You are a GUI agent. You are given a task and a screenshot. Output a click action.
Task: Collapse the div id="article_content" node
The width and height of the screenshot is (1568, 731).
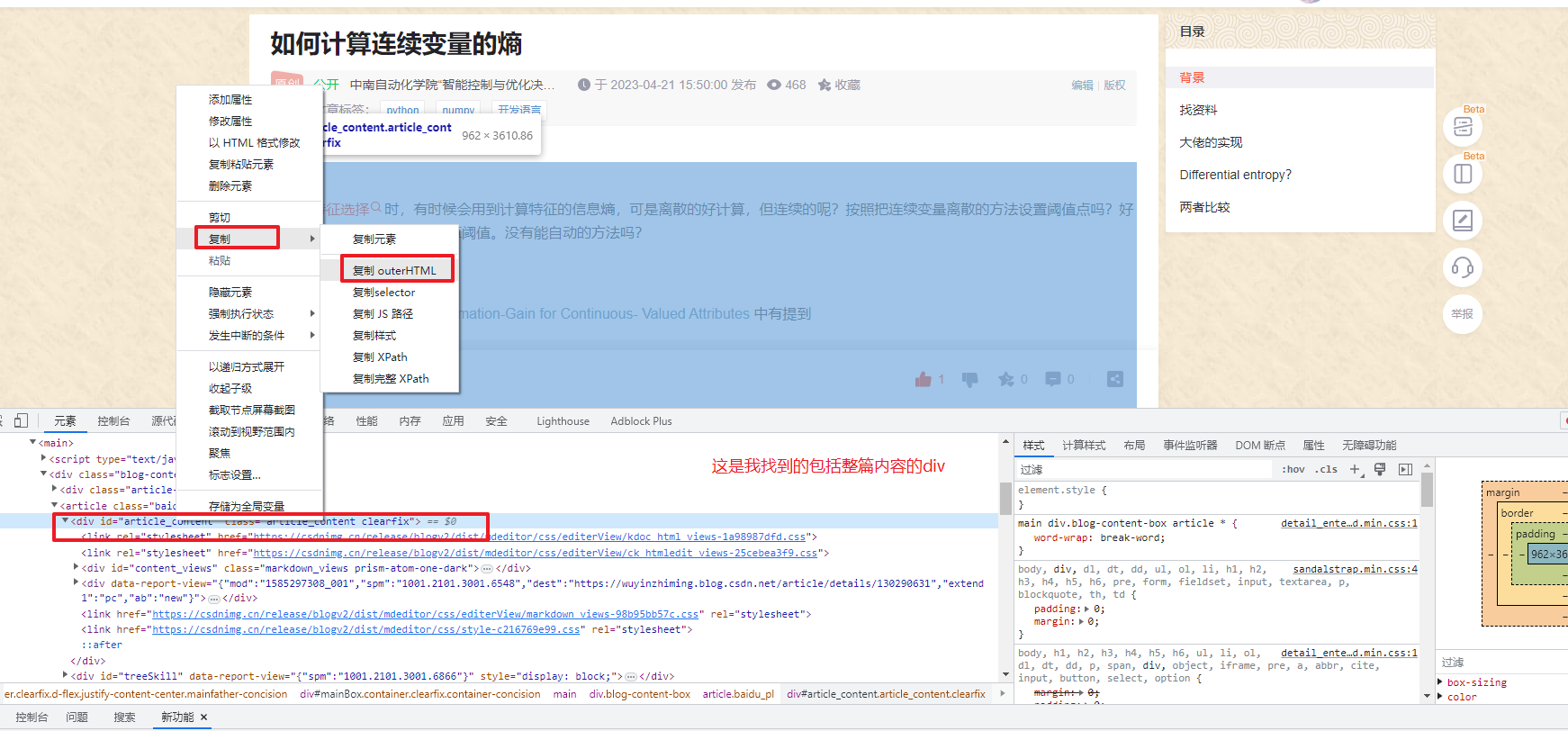tap(65, 520)
